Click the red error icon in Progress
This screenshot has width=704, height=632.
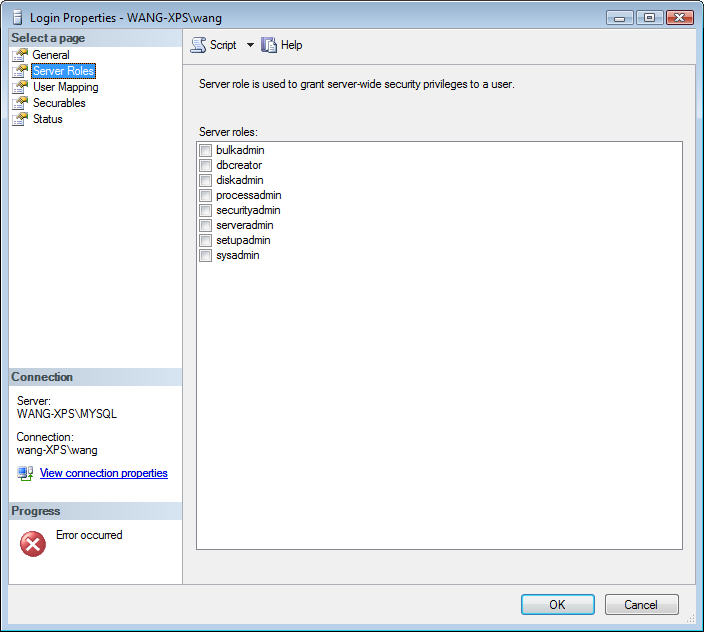33,544
